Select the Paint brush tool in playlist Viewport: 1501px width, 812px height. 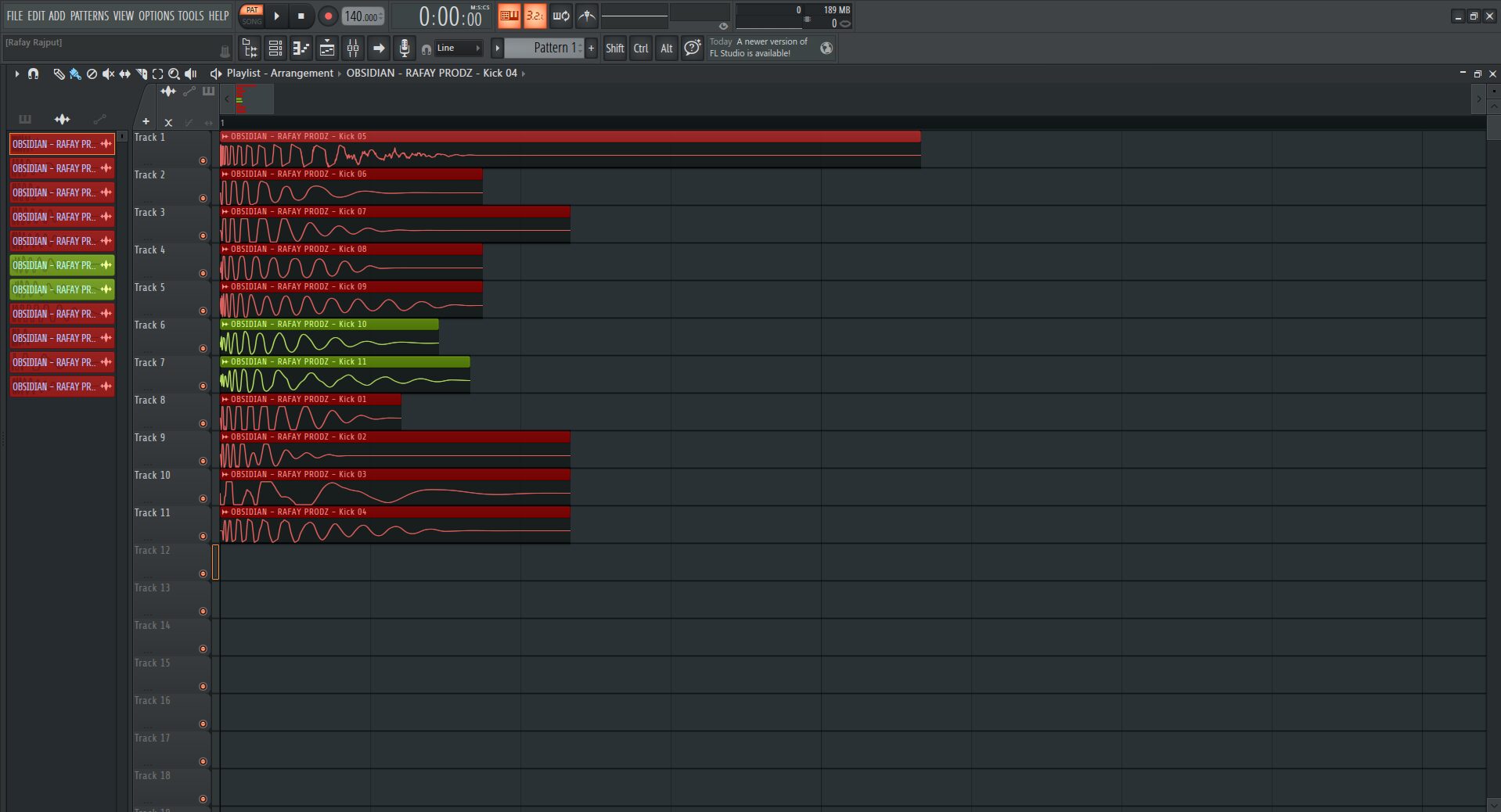click(75, 74)
